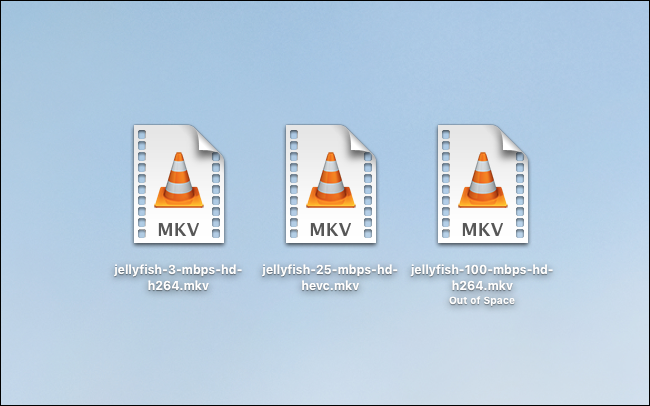Screen dimensions: 650x406
Task: Click the filename text jellyfish-3-mbps-hd-h264.mkv
Action: click(178, 278)
